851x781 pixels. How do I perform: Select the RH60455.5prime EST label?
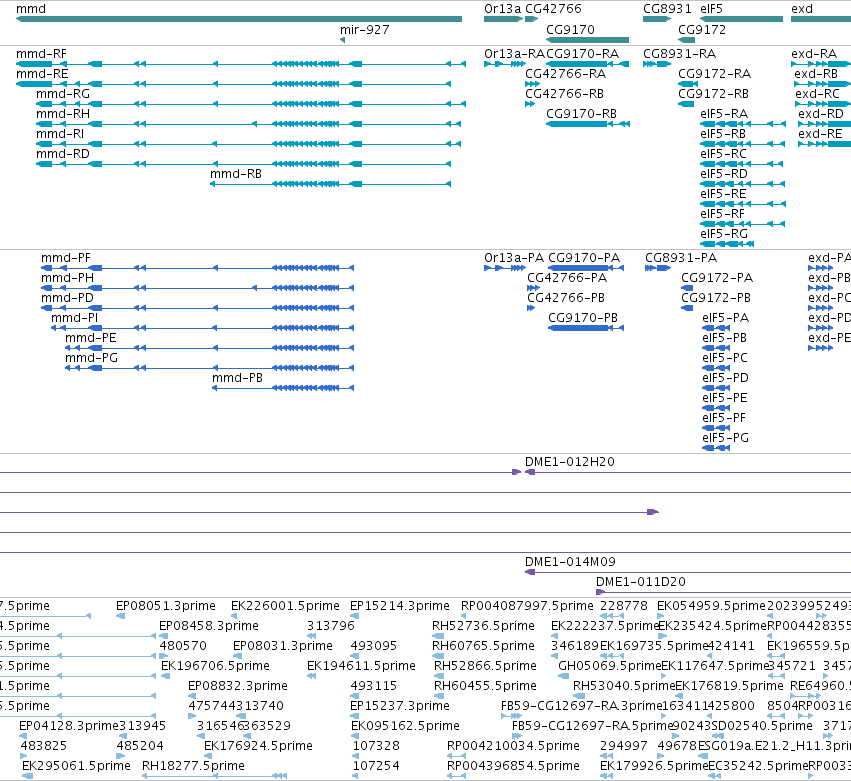point(485,687)
